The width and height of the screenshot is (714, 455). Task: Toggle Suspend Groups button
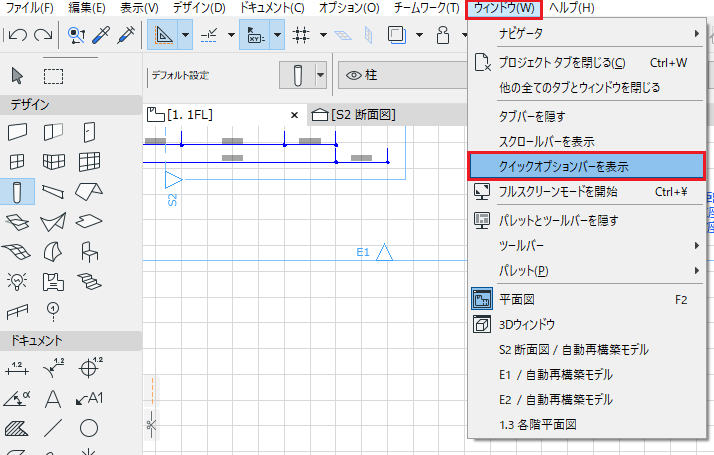[x=443, y=35]
